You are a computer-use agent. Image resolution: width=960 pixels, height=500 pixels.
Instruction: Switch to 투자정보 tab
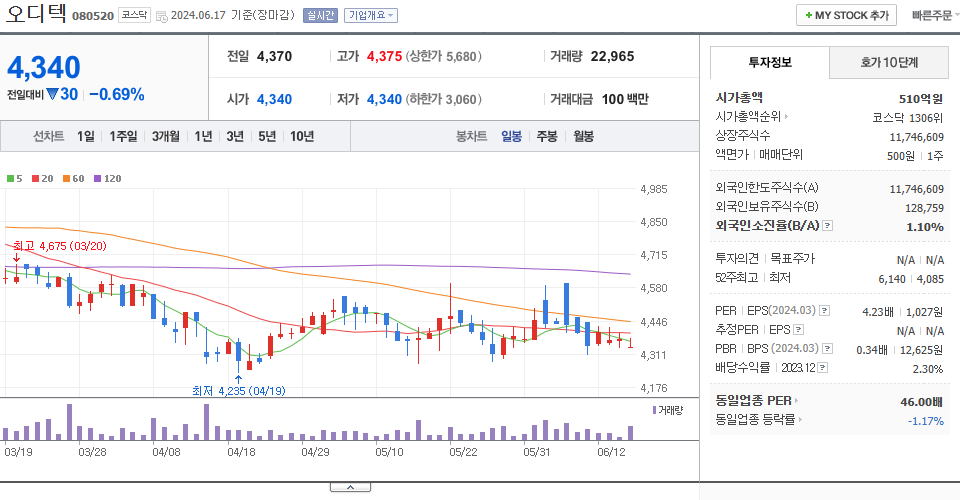[x=770, y=62]
